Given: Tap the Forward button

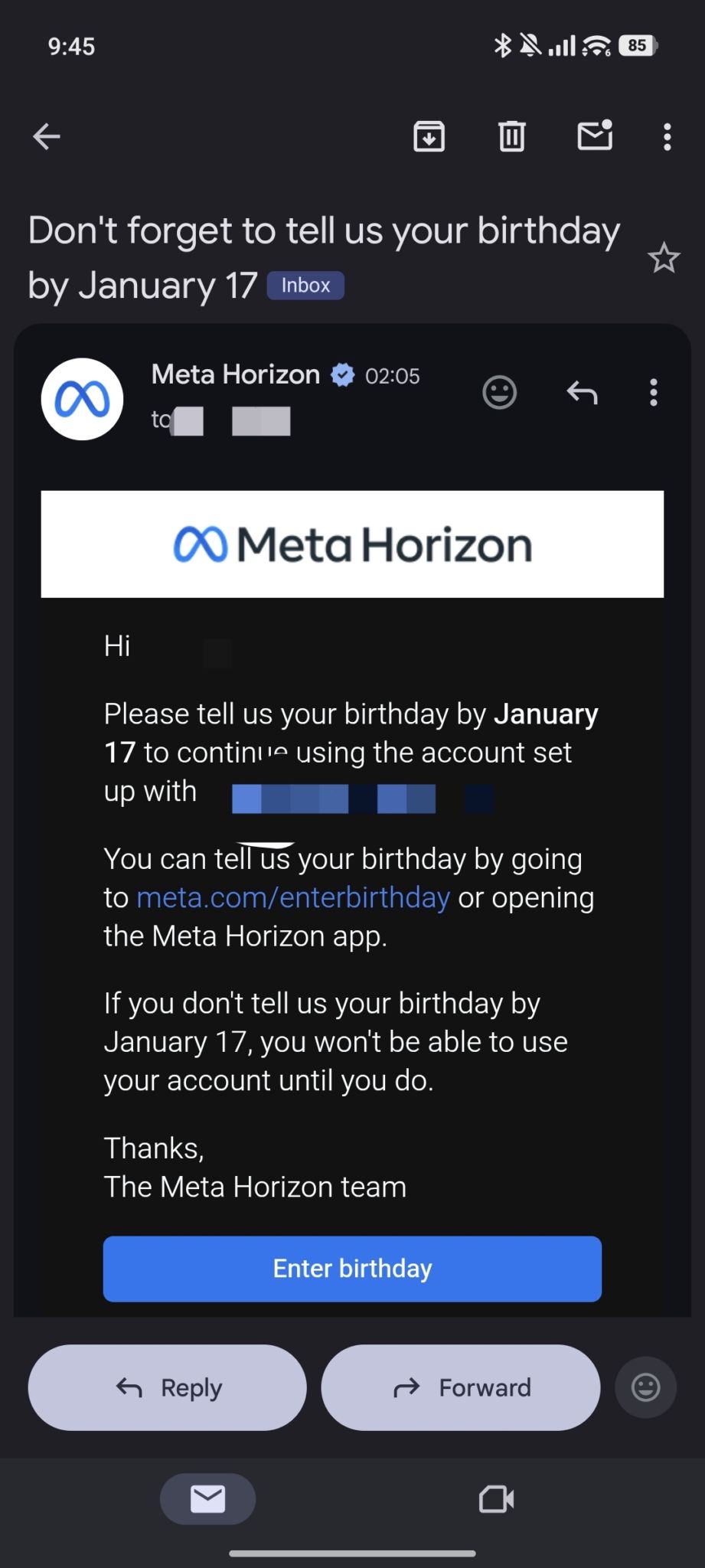Looking at the screenshot, I should [x=460, y=1387].
